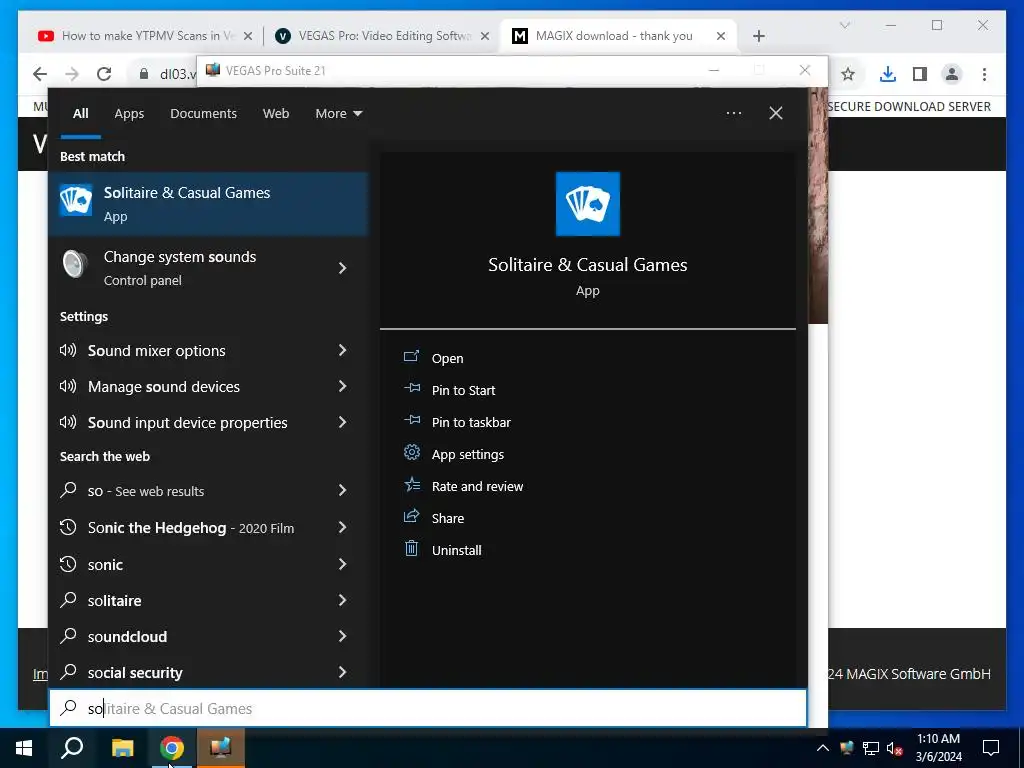1024x768 pixels.
Task: Expand solitaire suggestion chevron
Action: (x=342, y=600)
